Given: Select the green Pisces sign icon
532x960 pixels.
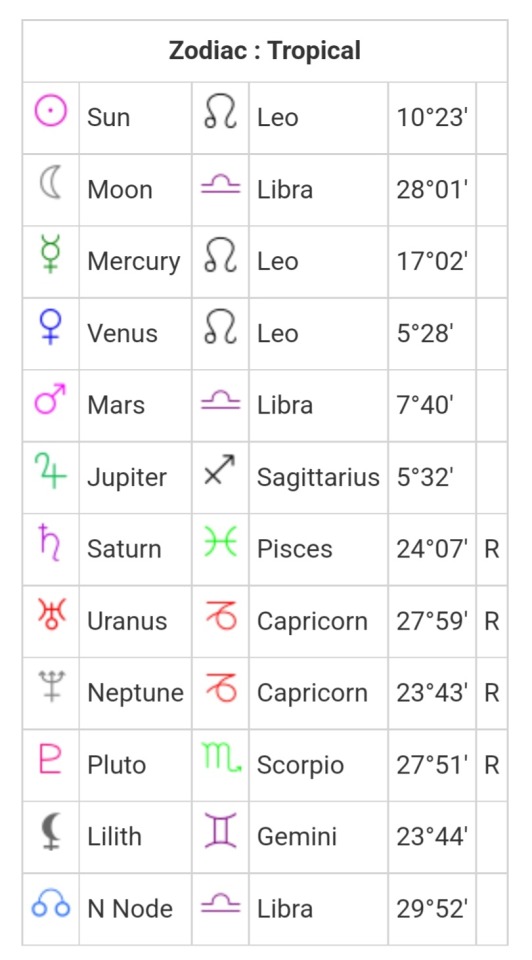Looking at the screenshot, I should (x=220, y=542).
